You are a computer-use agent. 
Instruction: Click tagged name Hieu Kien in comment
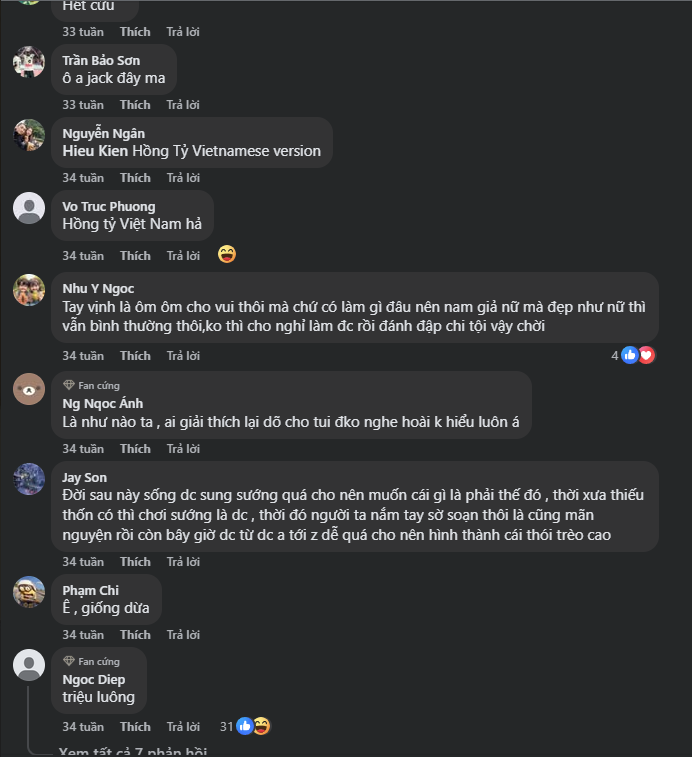pyautogui.click(x=95, y=151)
